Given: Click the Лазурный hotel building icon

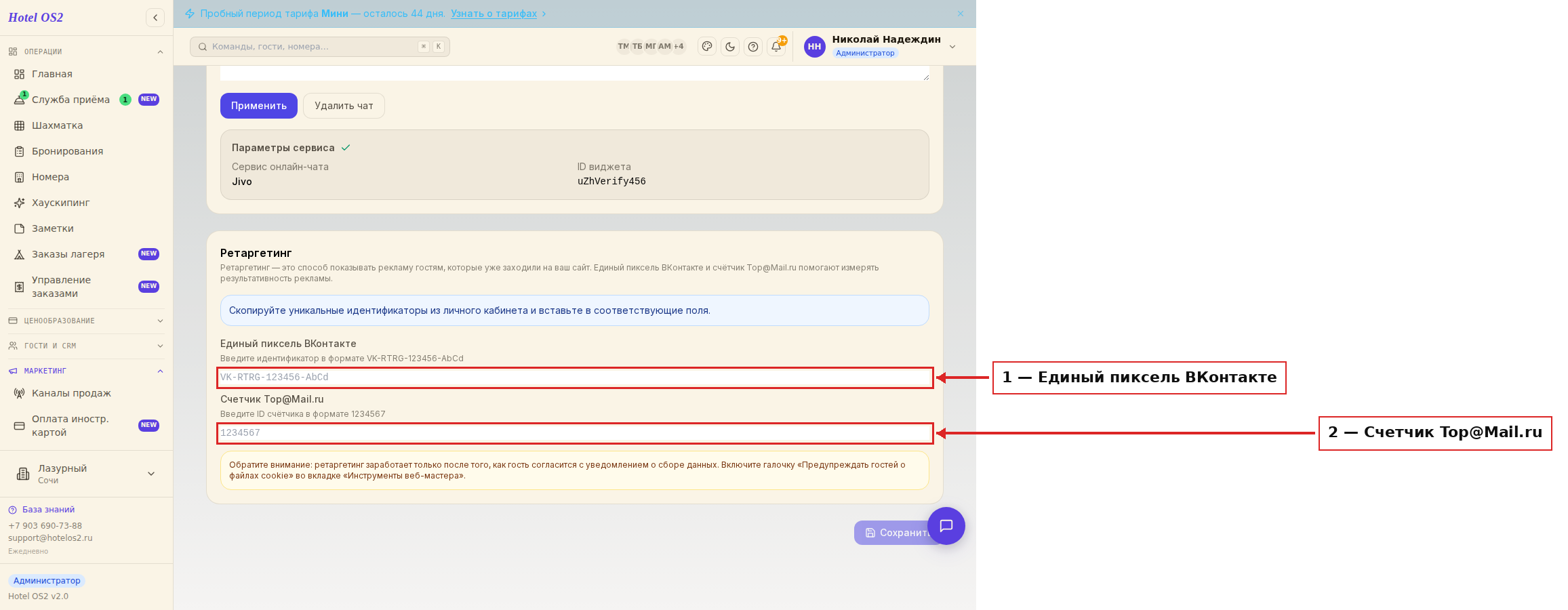Looking at the screenshot, I should point(23,474).
